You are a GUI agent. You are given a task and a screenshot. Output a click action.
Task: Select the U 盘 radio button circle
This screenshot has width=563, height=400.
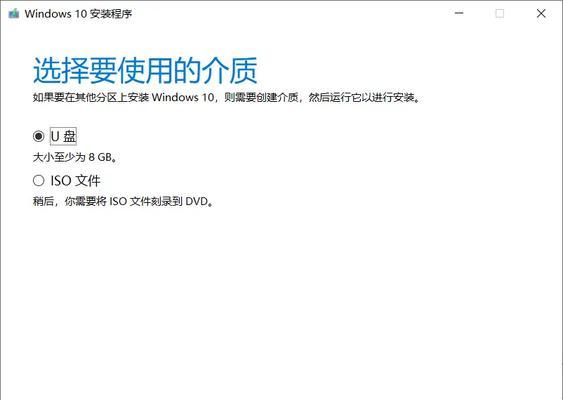[38, 136]
